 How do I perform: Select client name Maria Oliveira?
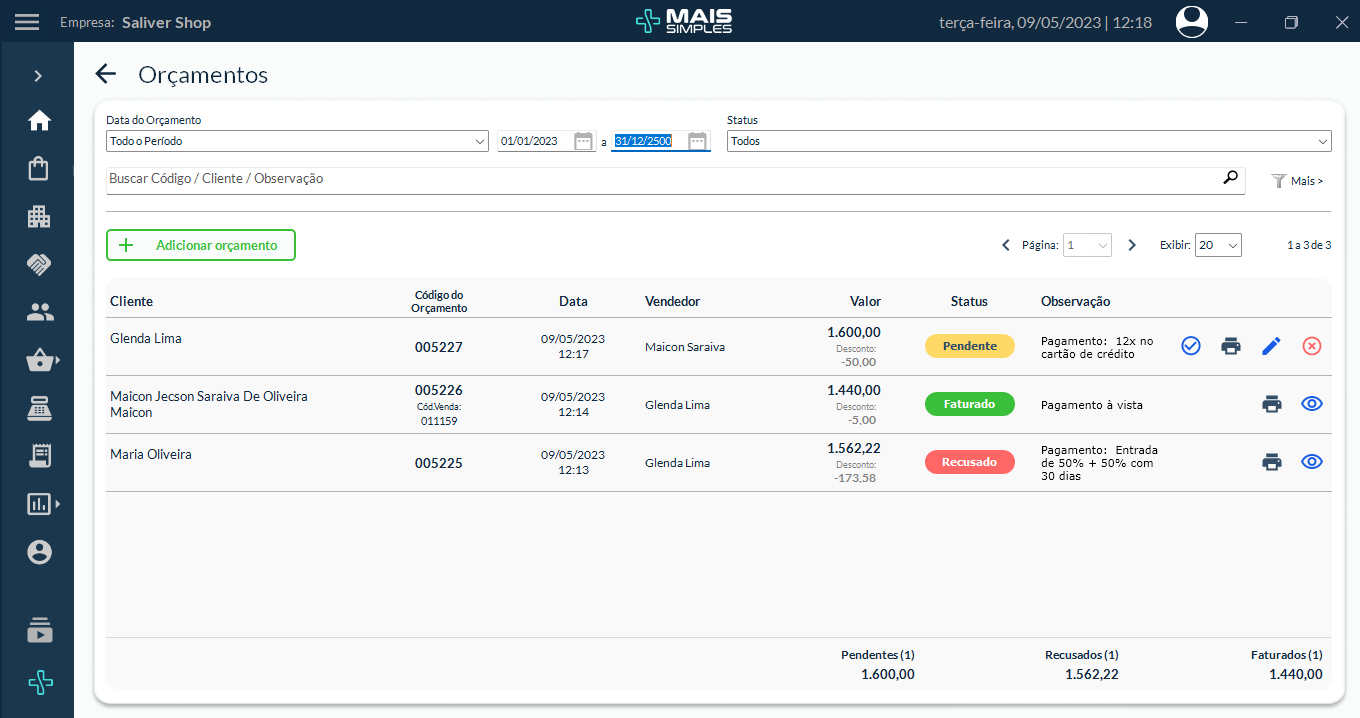(151, 454)
